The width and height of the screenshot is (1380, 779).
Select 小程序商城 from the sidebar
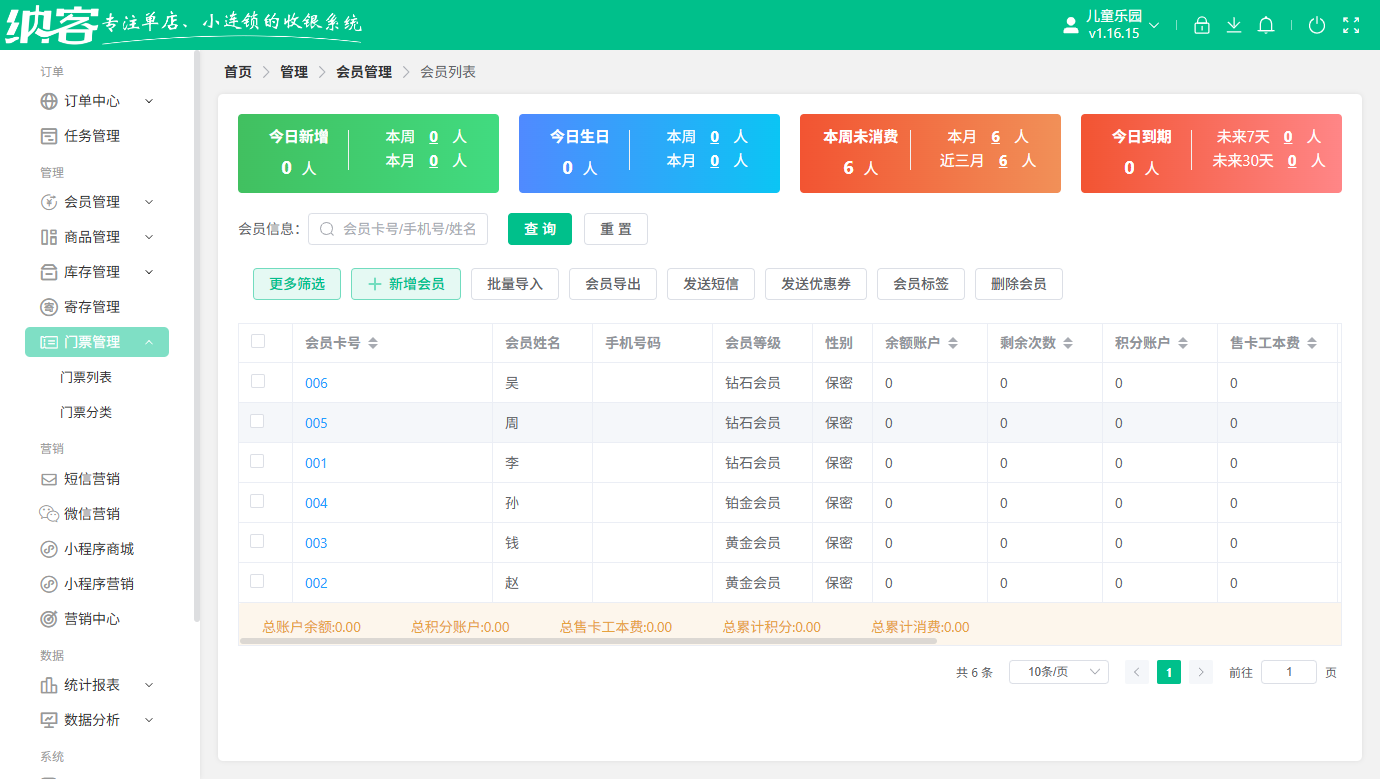(x=91, y=548)
